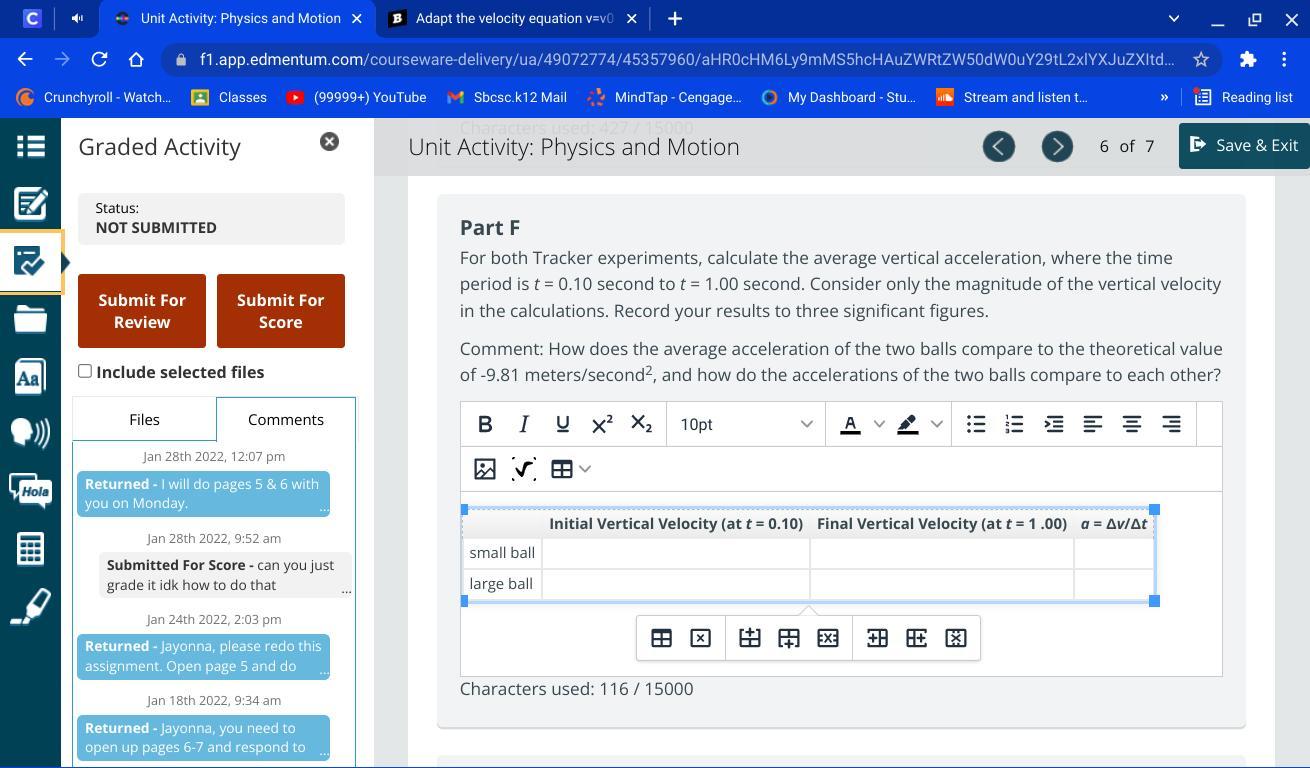Expand the text color dropdown arrow
Viewport: 1310px width, 768px height.
879,424
